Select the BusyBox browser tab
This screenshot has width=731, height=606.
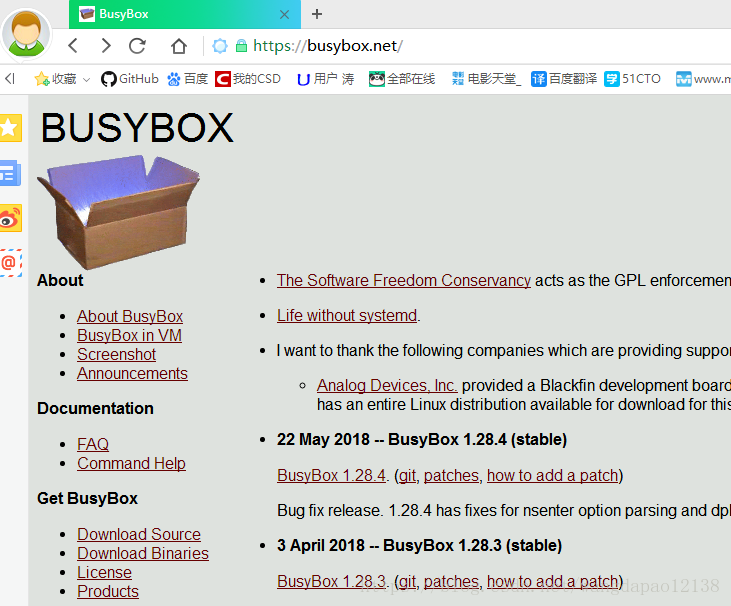185,14
